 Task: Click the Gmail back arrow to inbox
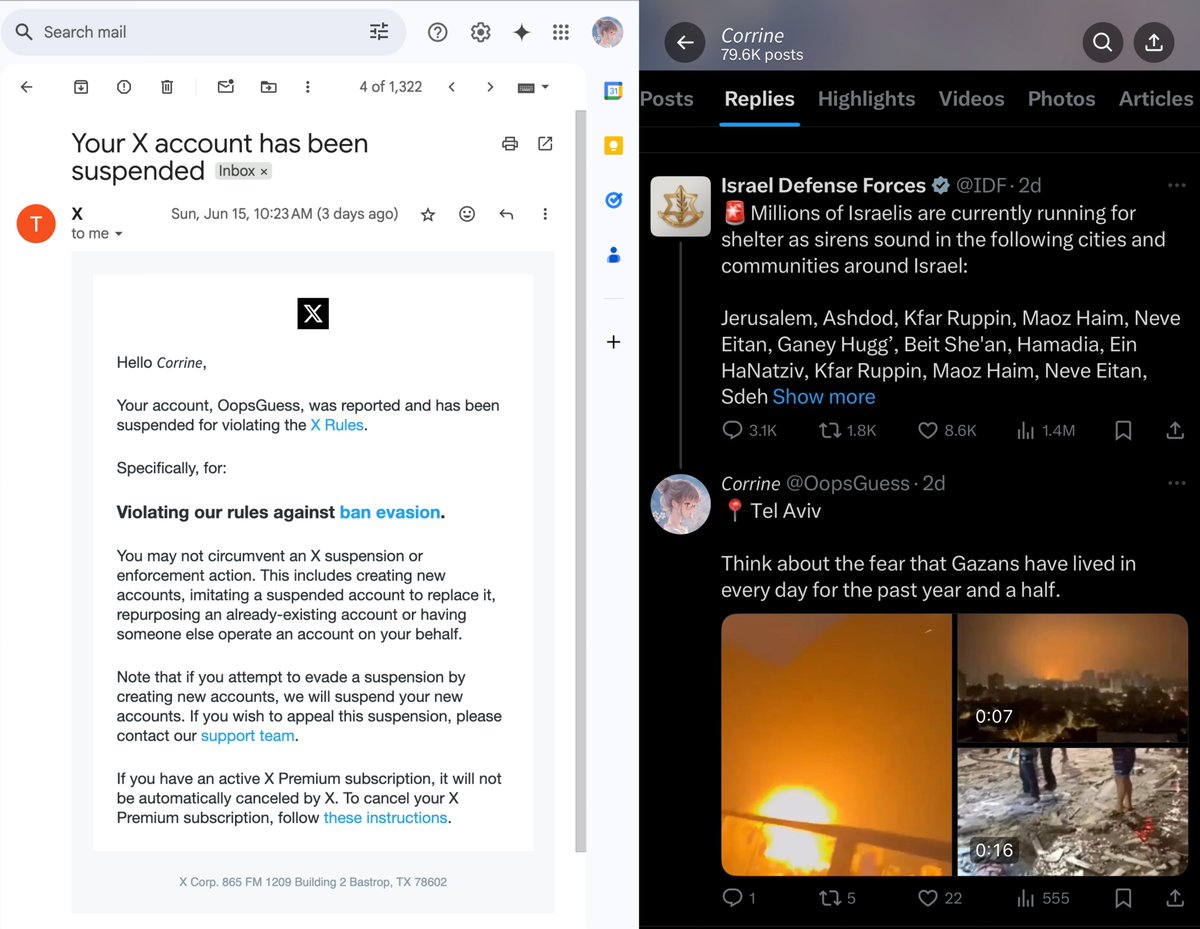tap(27, 87)
